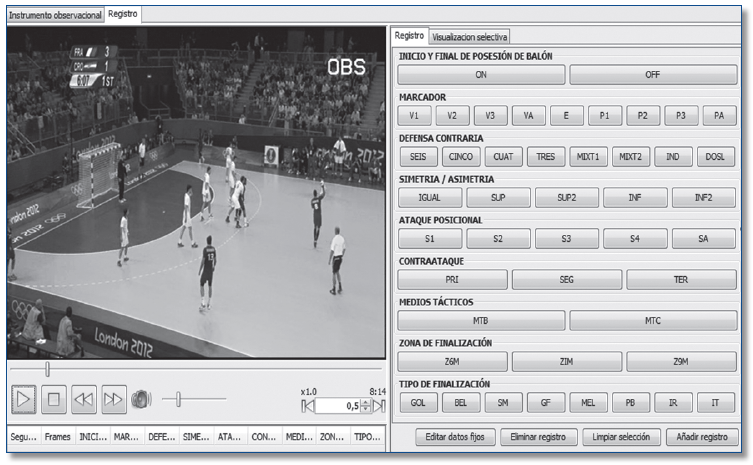Turn ball possession ON
Viewport: 753px width, 465px height.
[x=480, y=74]
